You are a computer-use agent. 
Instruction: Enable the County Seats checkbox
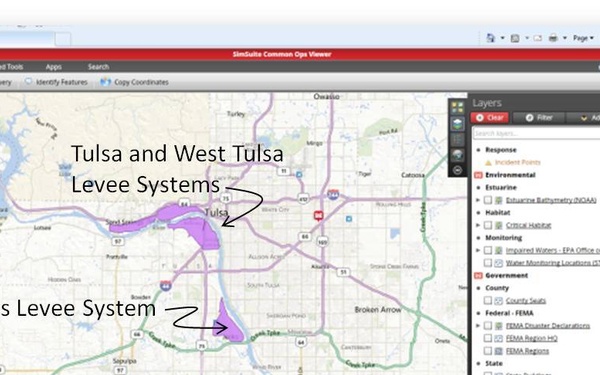488,301
